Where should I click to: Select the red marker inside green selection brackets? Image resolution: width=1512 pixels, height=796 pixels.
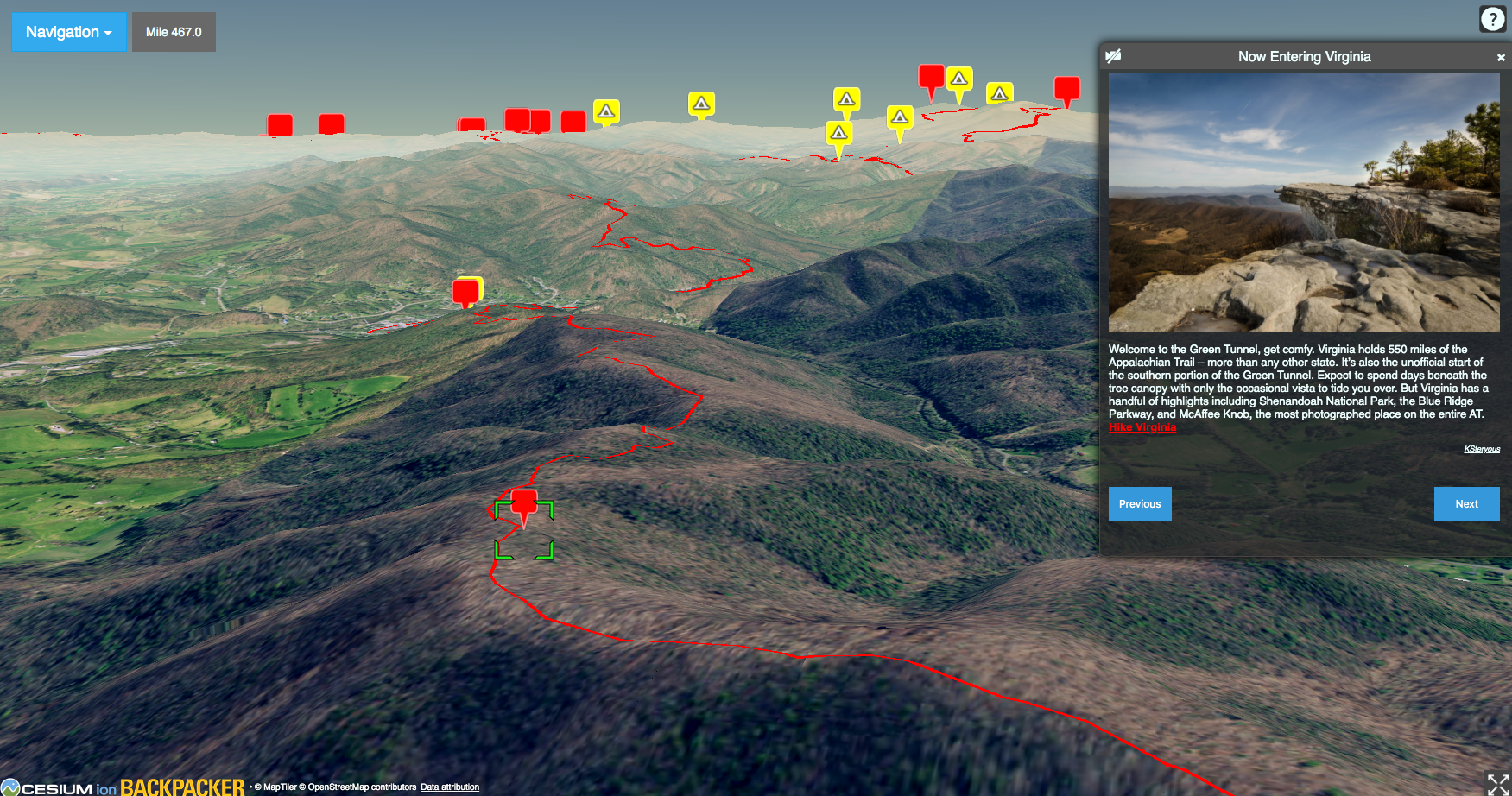[524, 504]
